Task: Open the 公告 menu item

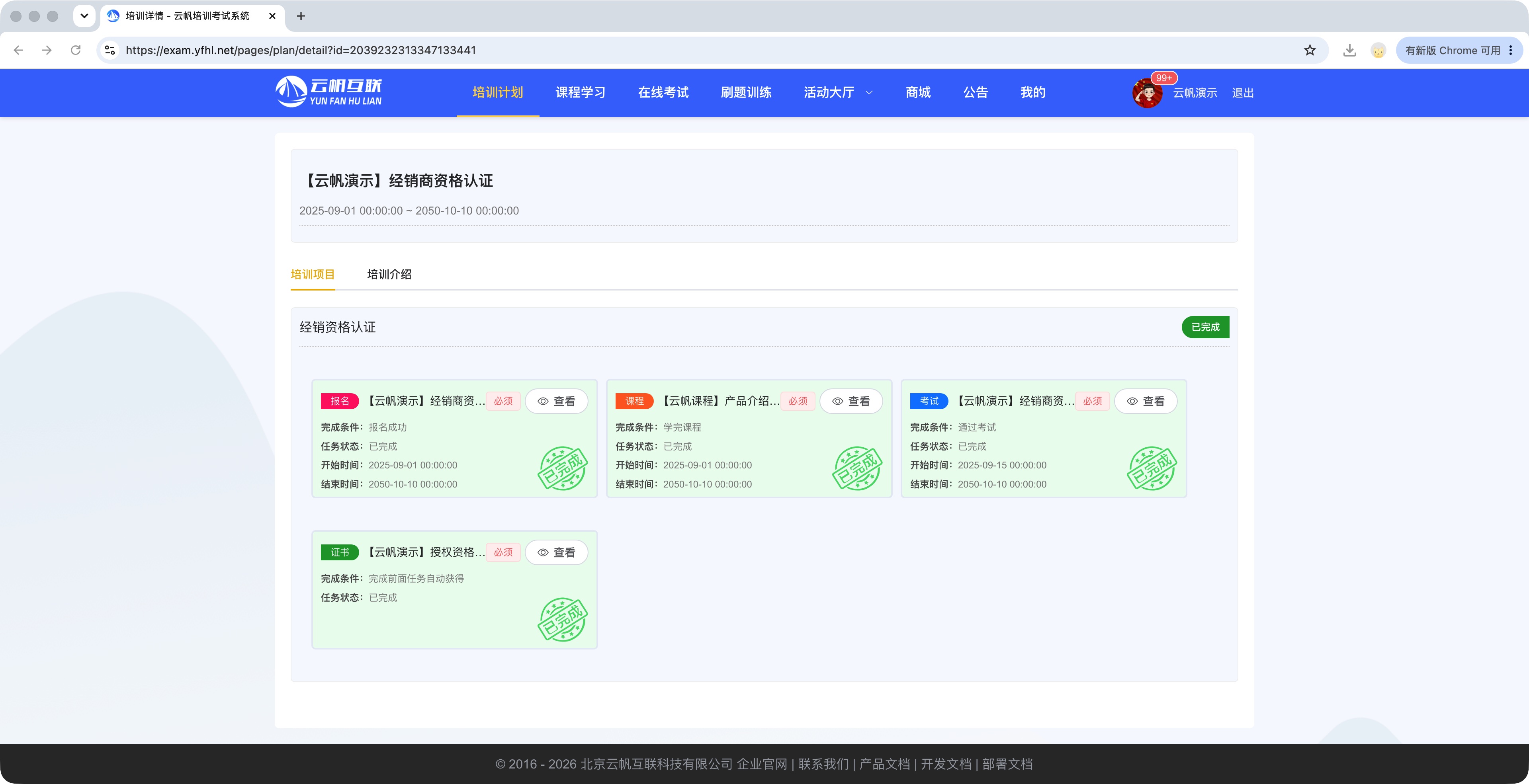Action: [976, 92]
